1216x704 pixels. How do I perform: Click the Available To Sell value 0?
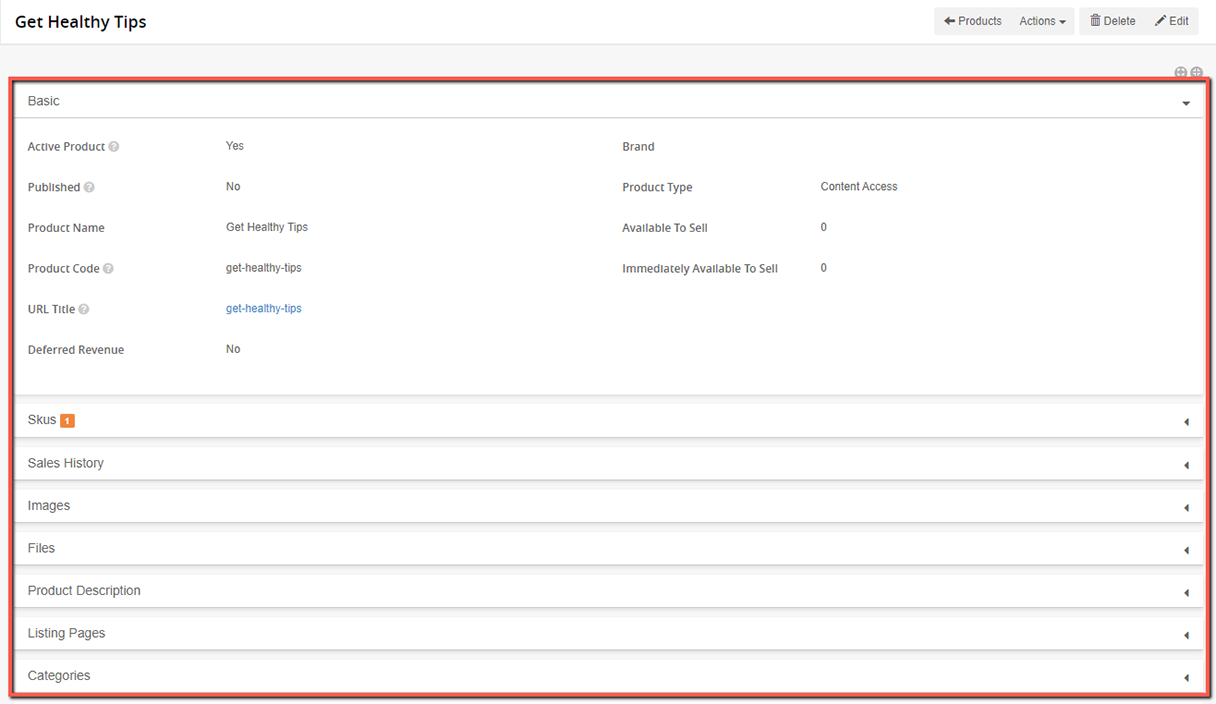(824, 228)
